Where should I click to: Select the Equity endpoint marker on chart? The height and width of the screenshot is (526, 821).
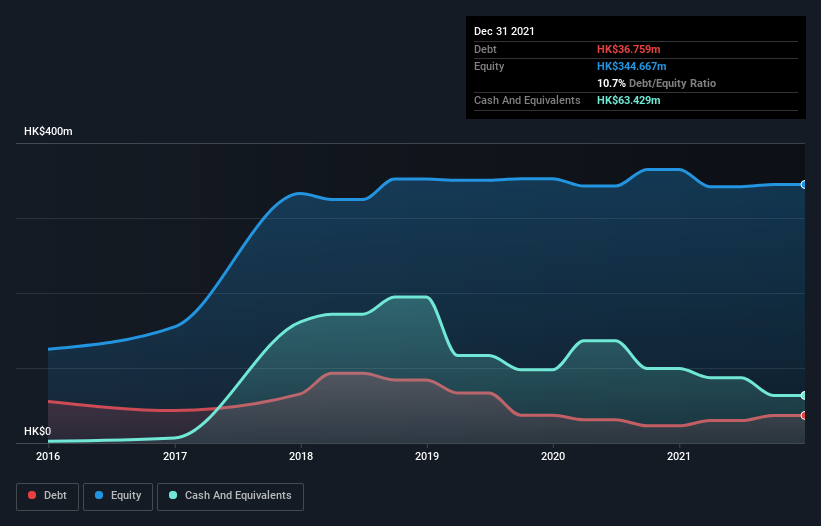click(x=804, y=185)
